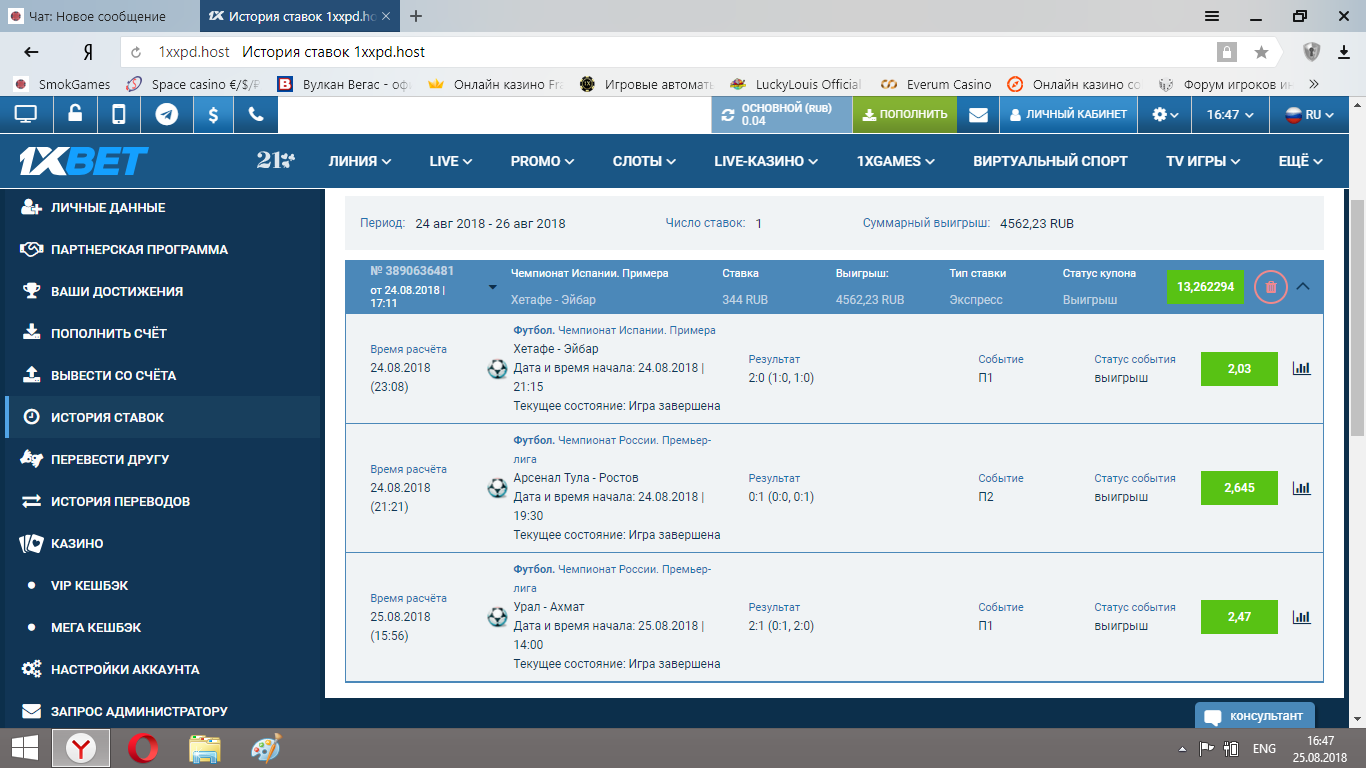The width and height of the screenshot is (1366, 768).
Task: Open statistics chart for Арсенал Тула - Ростов
Action: [x=1301, y=488]
